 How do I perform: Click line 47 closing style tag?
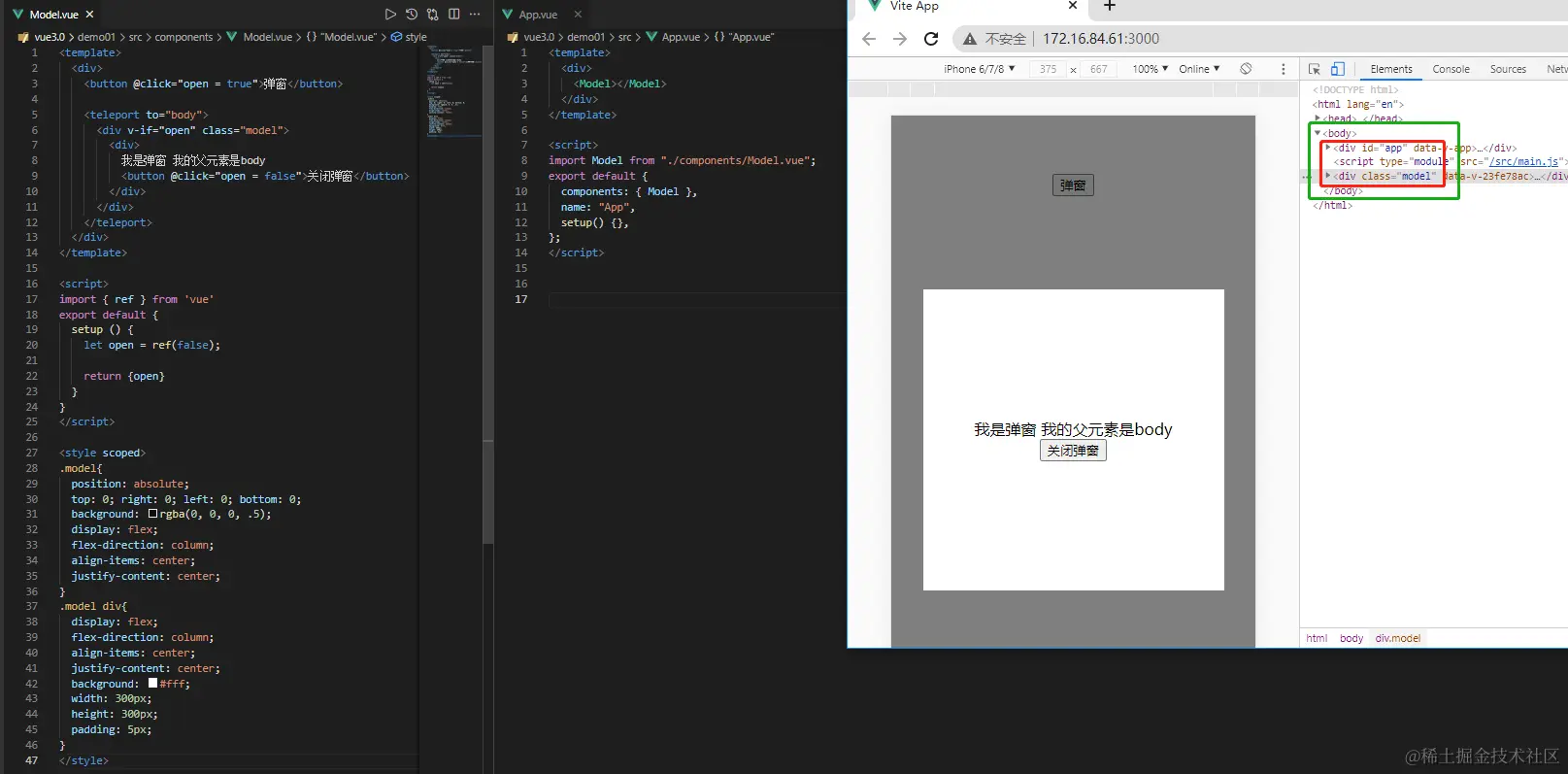(x=83, y=760)
